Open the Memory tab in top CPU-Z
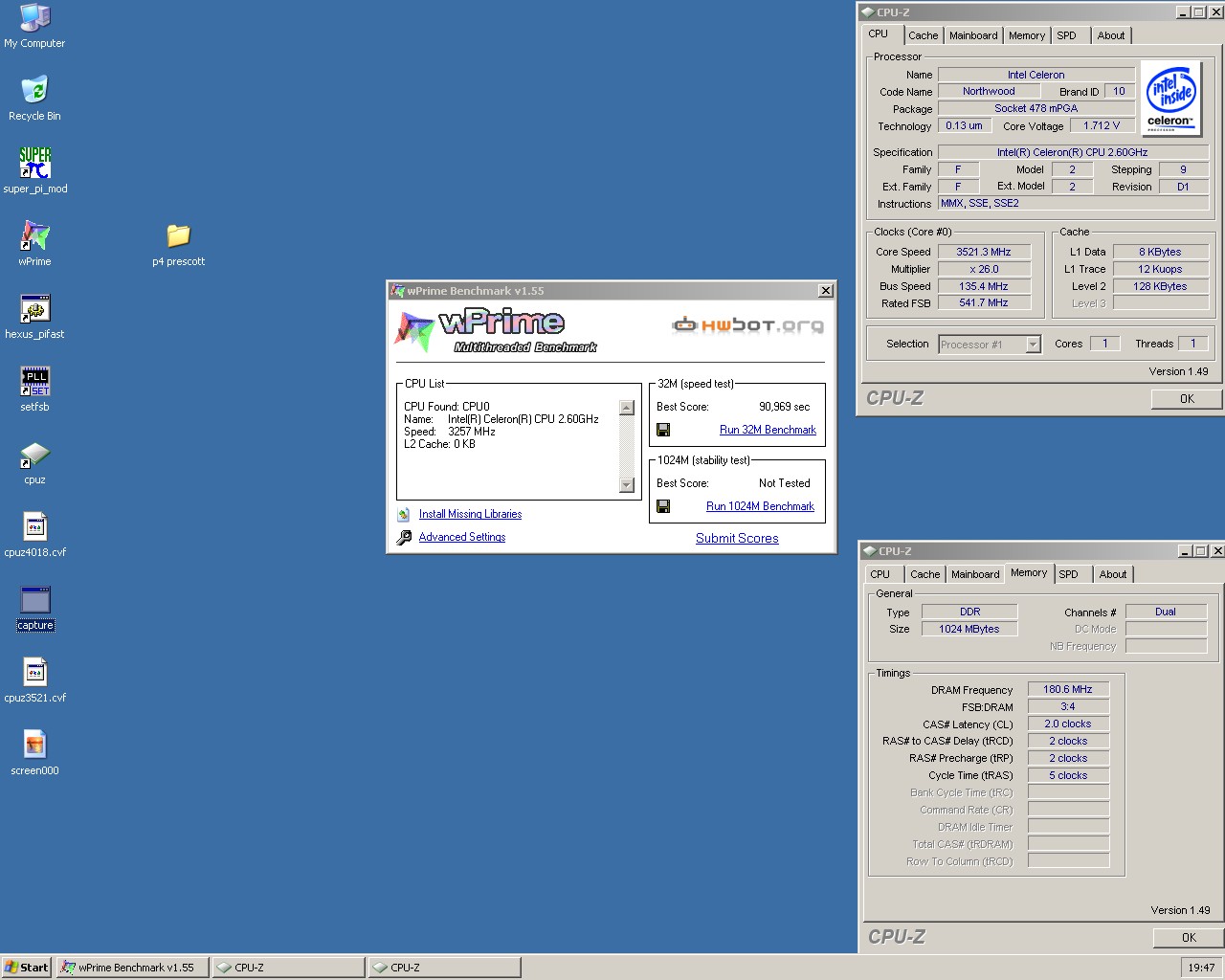This screenshot has width=1225, height=980. [x=1027, y=35]
